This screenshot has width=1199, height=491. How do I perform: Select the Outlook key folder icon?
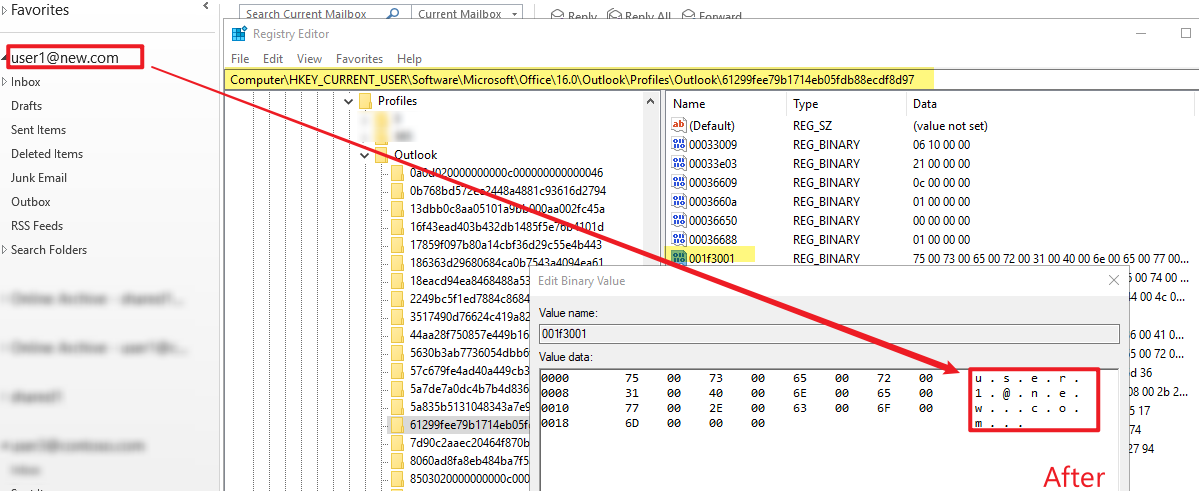pos(381,154)
